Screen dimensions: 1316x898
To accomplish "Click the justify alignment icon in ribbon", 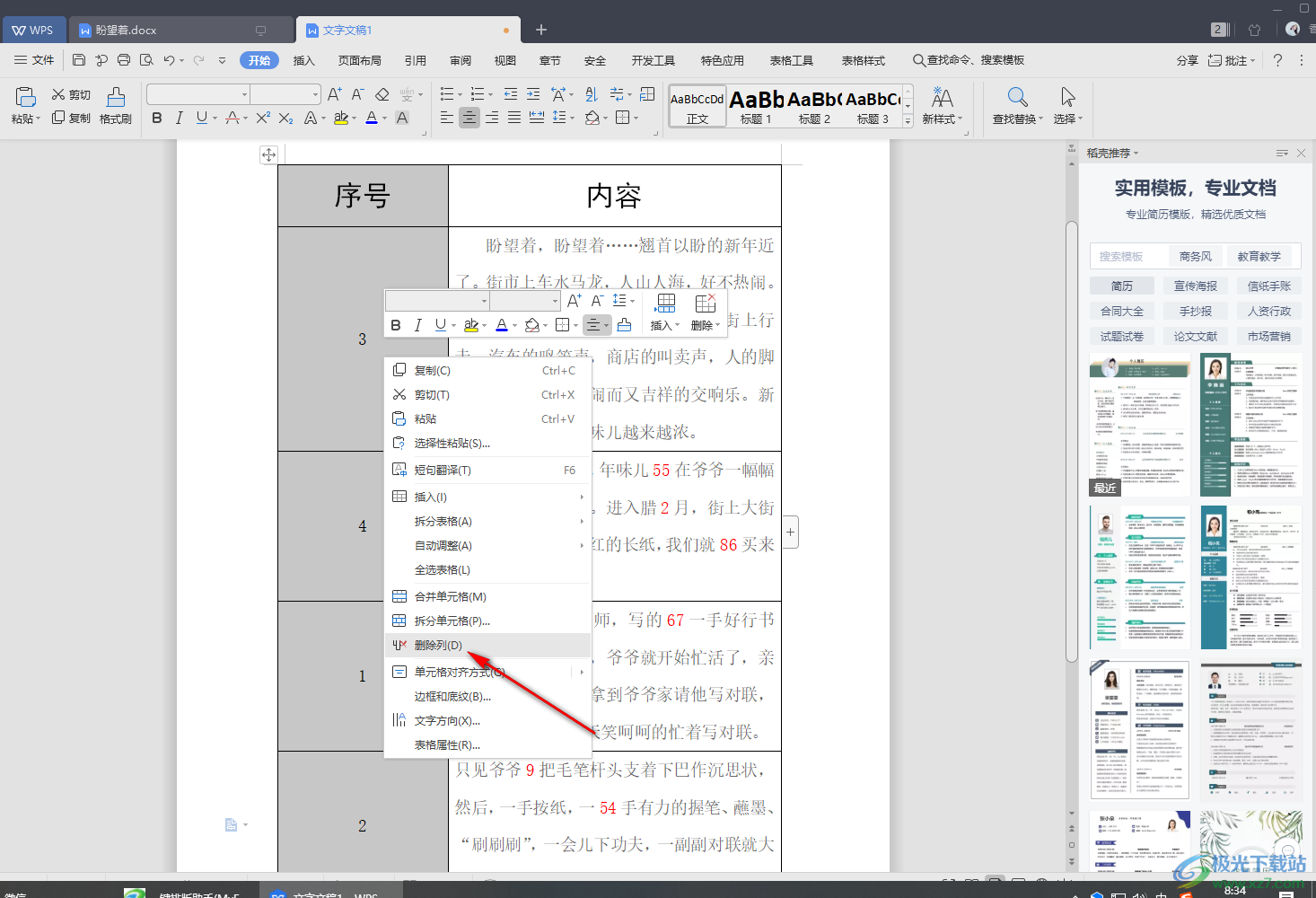I will 514,118.
